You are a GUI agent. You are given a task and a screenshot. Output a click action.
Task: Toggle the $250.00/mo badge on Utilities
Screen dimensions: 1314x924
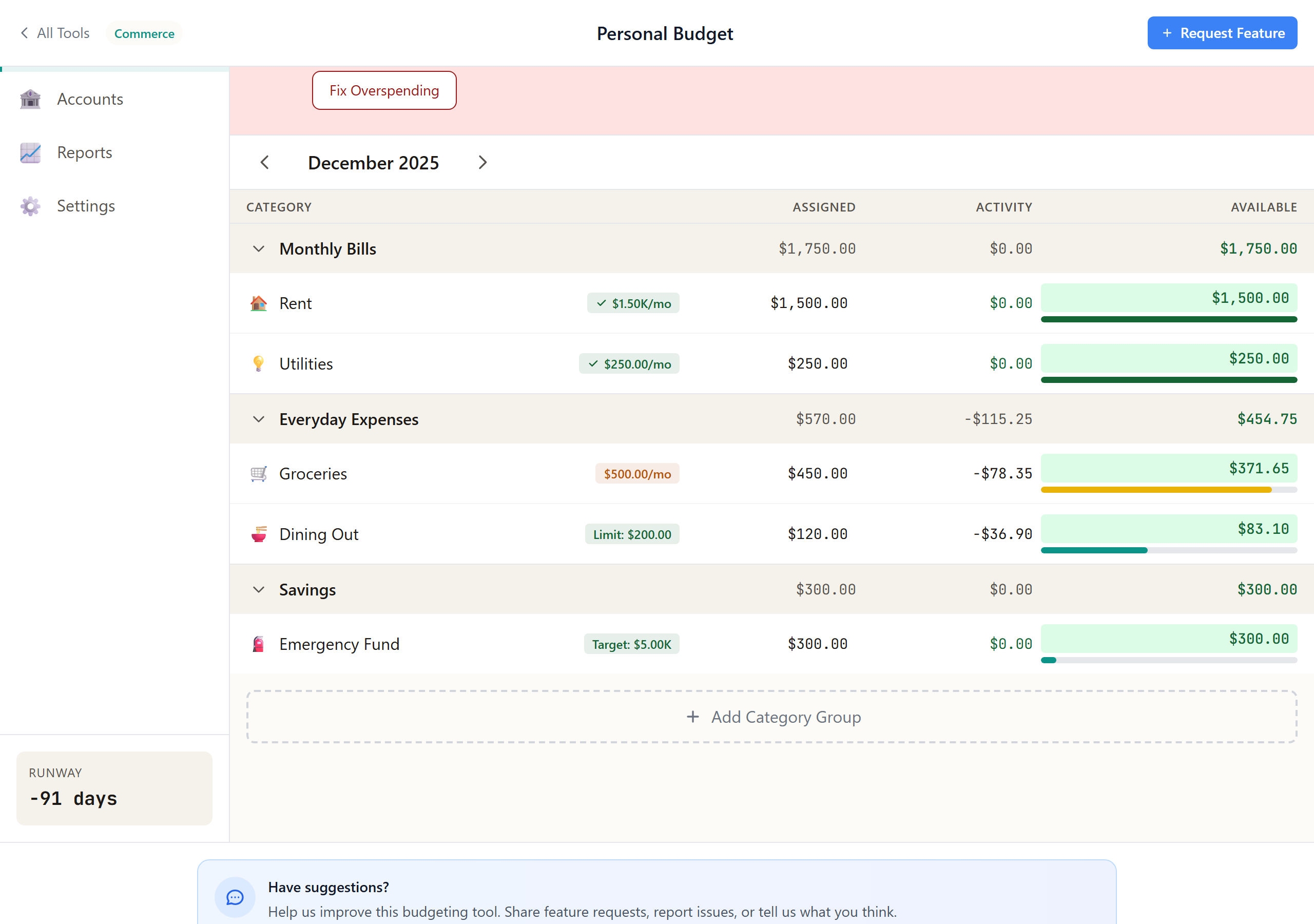pyautogui.click(x=629, y=363)
